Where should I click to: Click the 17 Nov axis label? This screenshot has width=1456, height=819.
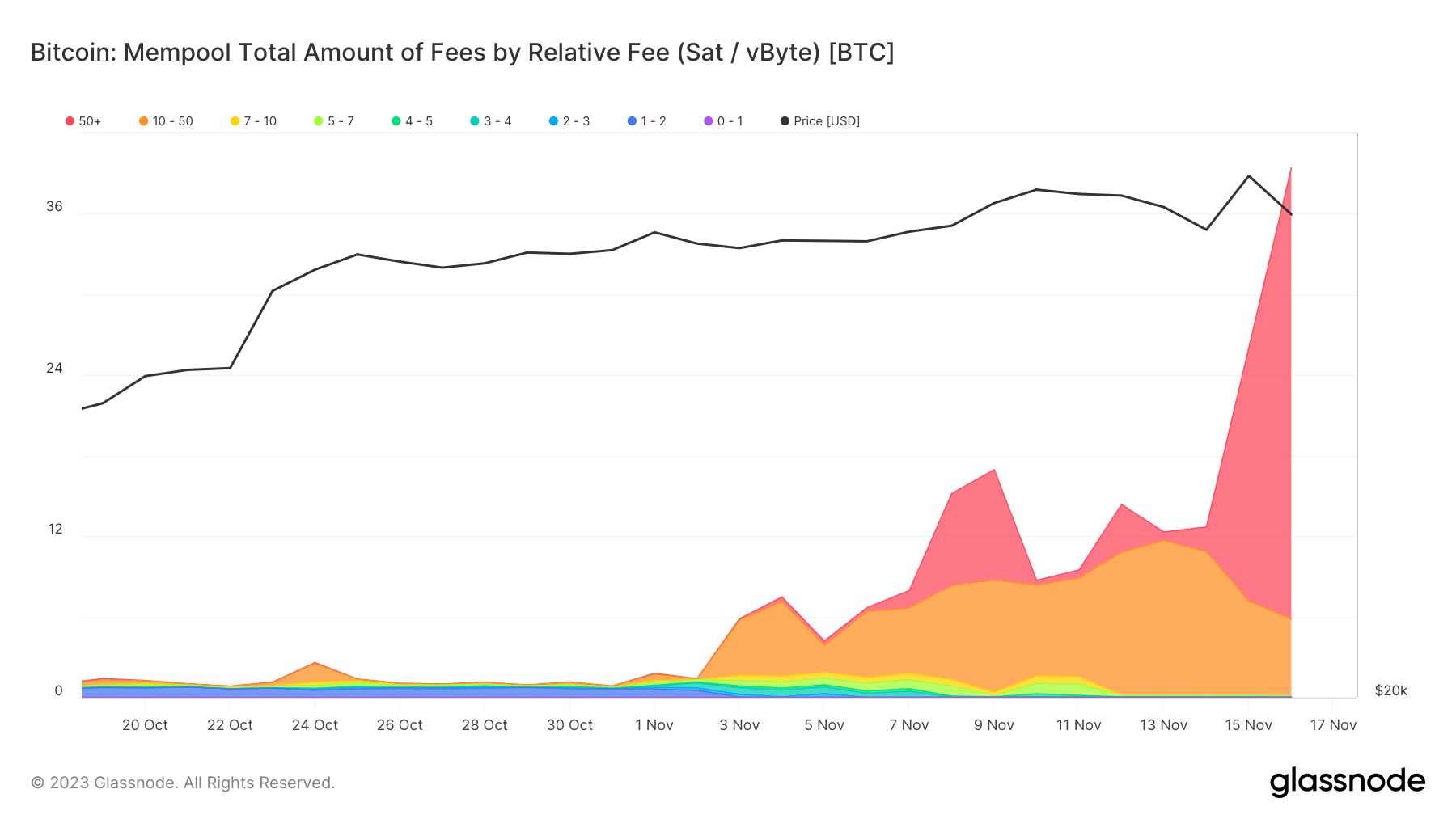[x=1334, y=725]
